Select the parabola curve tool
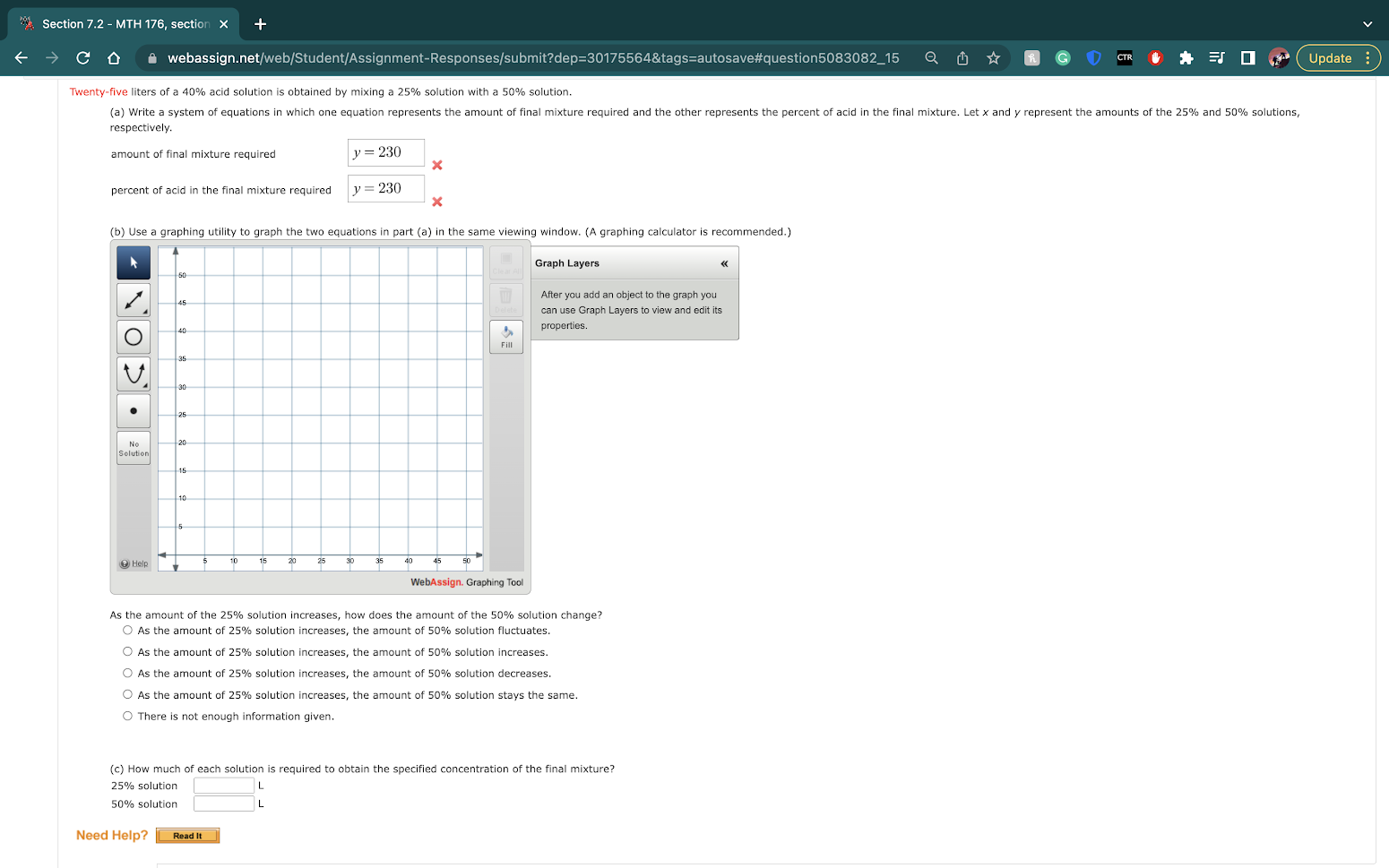The height and width of the screenshot is (868, 1389). [134, 374]
